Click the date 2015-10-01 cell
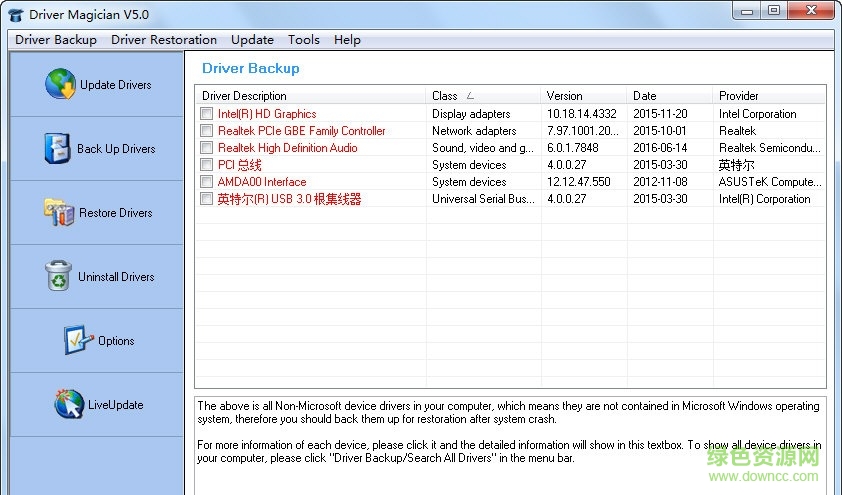Image resolution: width=842 pixels, height=495 pixels. click(x=659, y=130)
